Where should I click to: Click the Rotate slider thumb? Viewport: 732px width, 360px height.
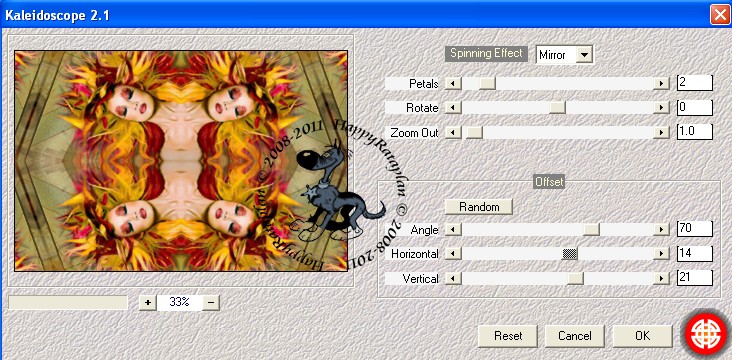tap(557, 108)
